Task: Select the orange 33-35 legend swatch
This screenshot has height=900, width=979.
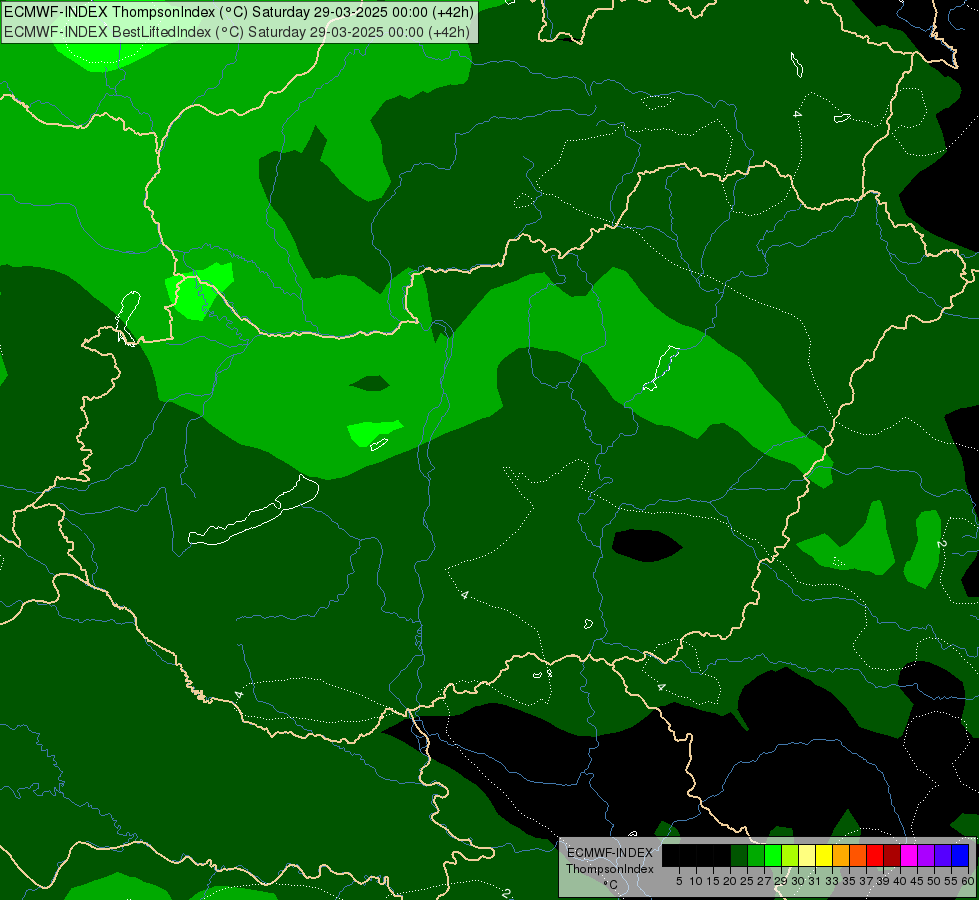Action: coord(841,855)
